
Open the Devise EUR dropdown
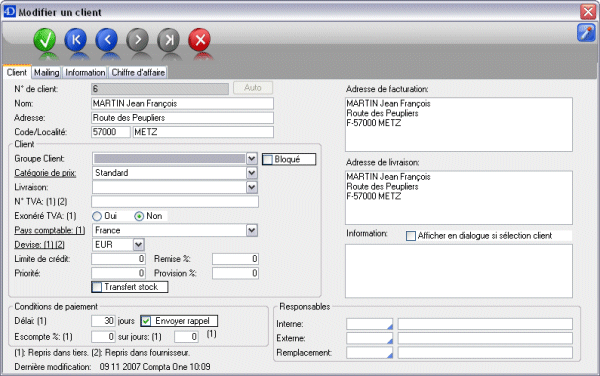coord(138,244)
